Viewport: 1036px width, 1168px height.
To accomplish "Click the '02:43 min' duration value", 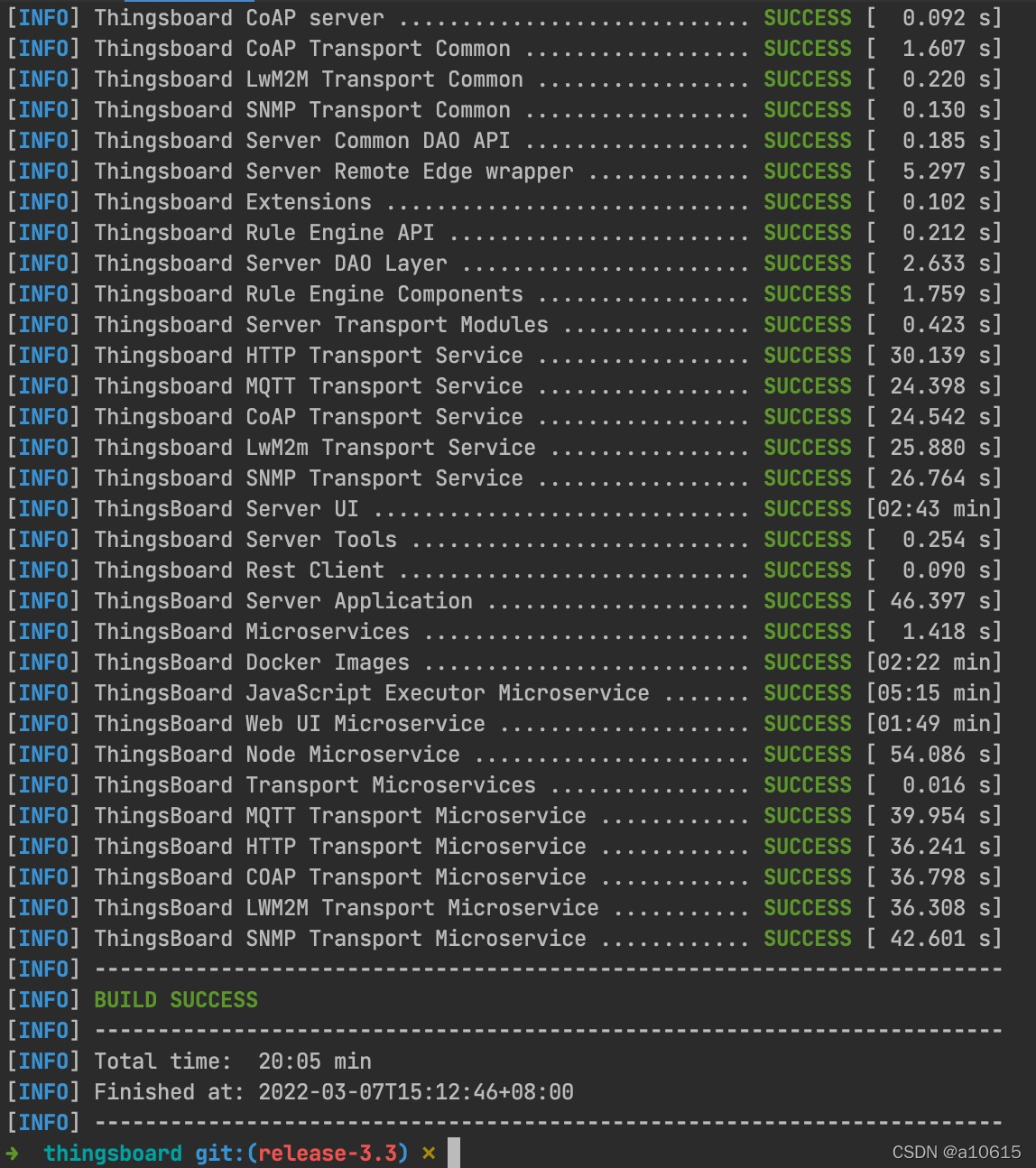I will click(x=934, y=509).
